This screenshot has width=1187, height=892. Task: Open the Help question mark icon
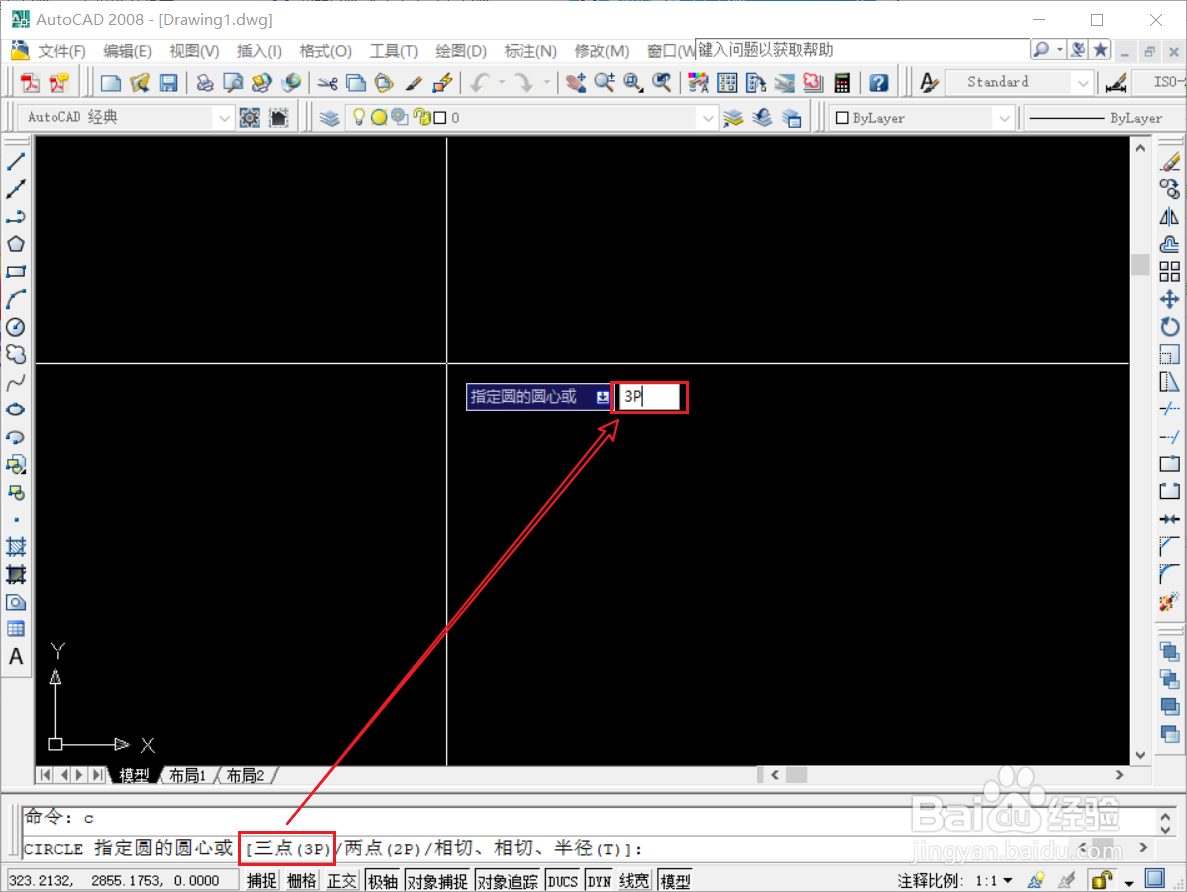pos(878,83)
